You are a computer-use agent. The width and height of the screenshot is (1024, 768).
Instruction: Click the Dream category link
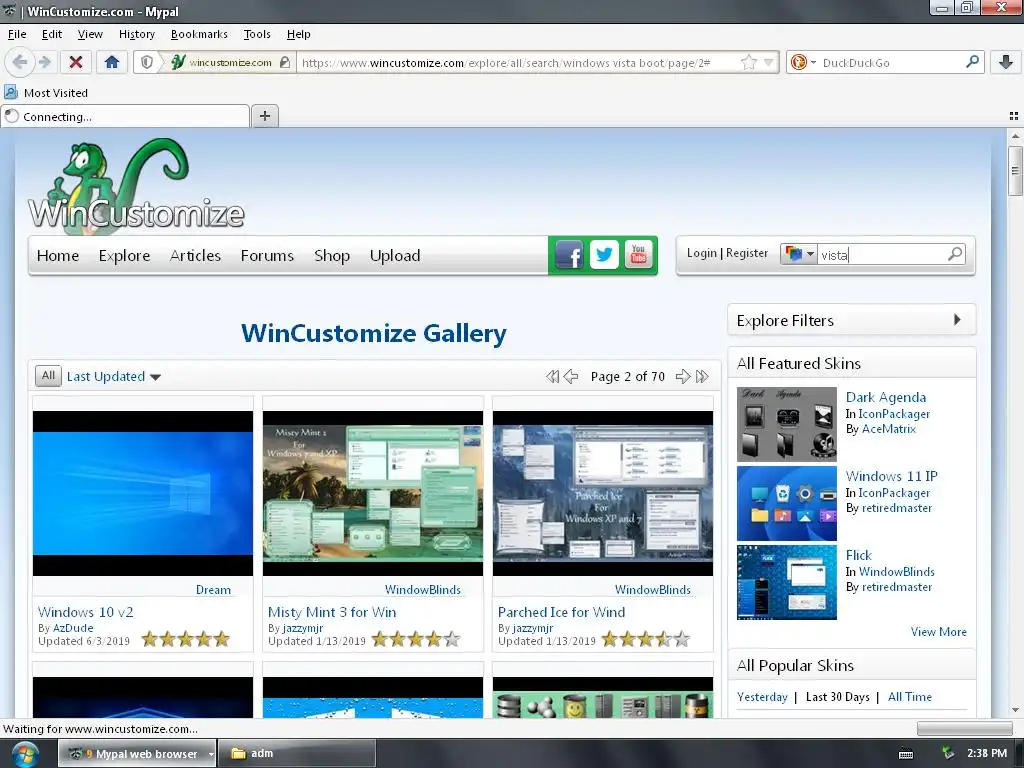tap(213, 590)
